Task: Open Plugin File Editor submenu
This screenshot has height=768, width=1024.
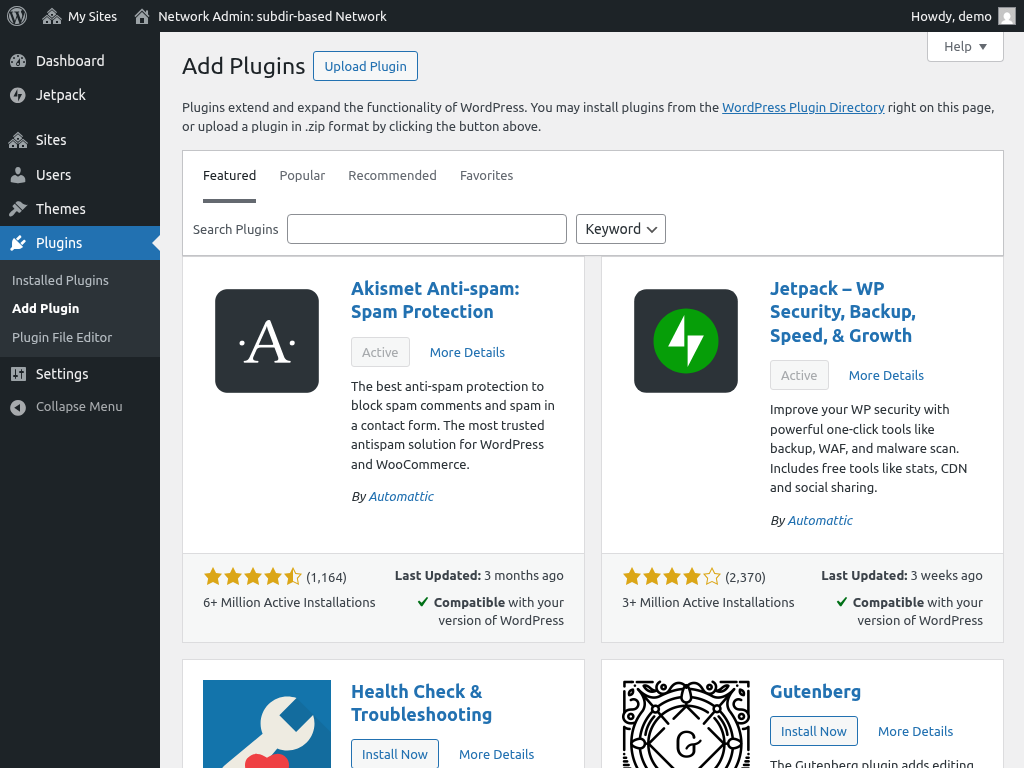Action: [x=62, y=337]
